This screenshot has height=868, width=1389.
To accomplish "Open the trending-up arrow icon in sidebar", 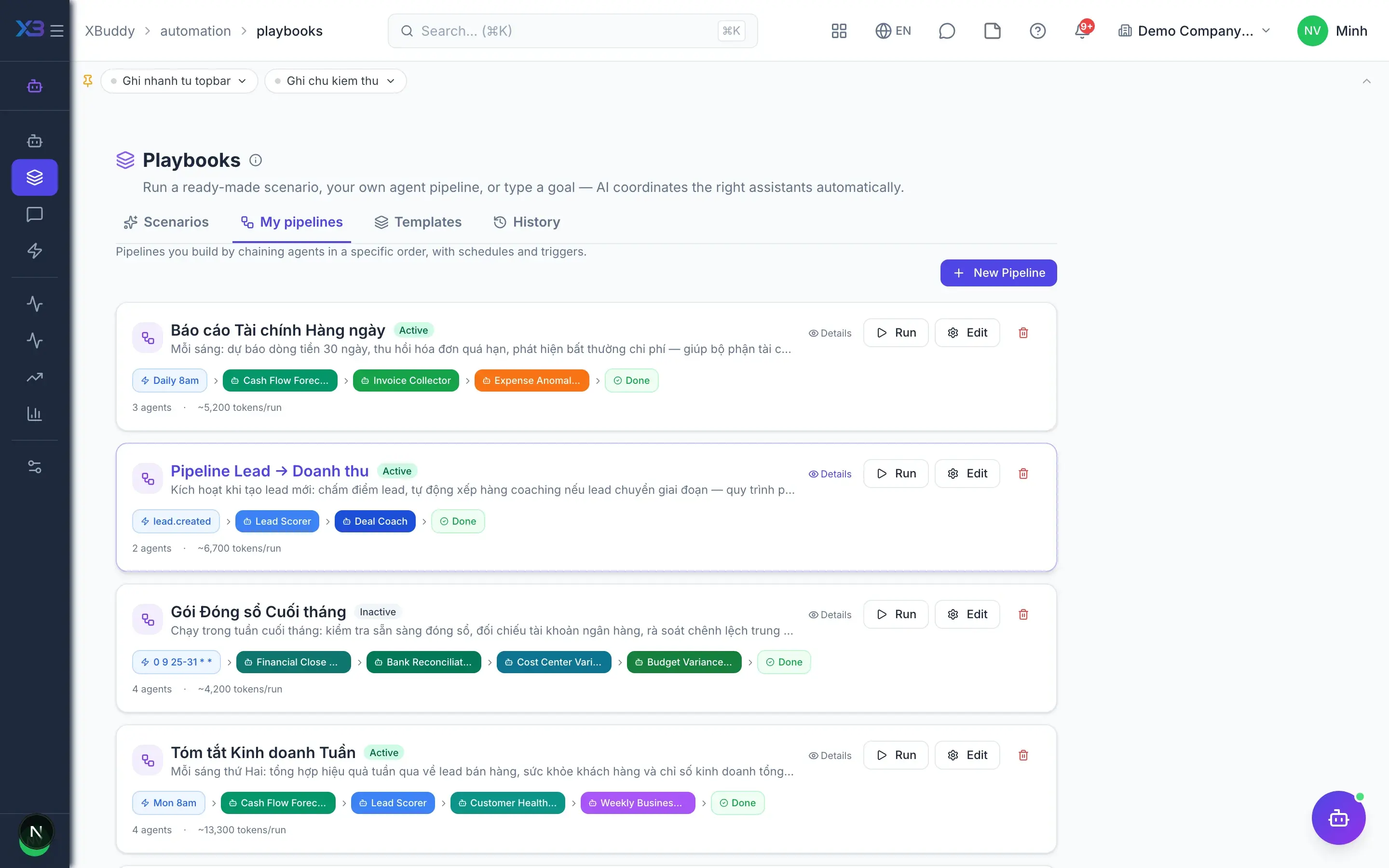I will coord(34,377).
